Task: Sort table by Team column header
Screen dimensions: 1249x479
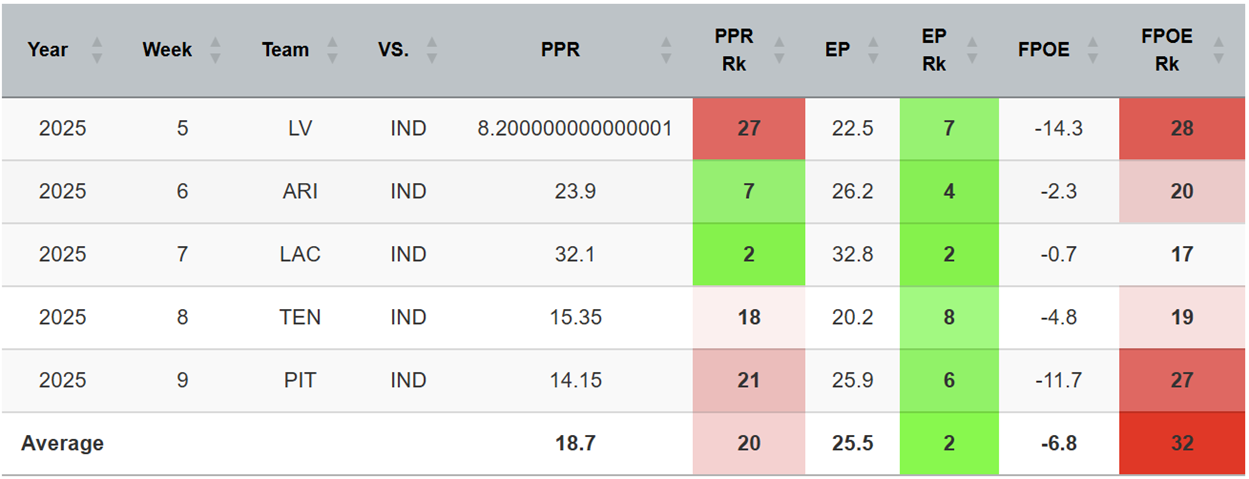Action: pos(285,50)
